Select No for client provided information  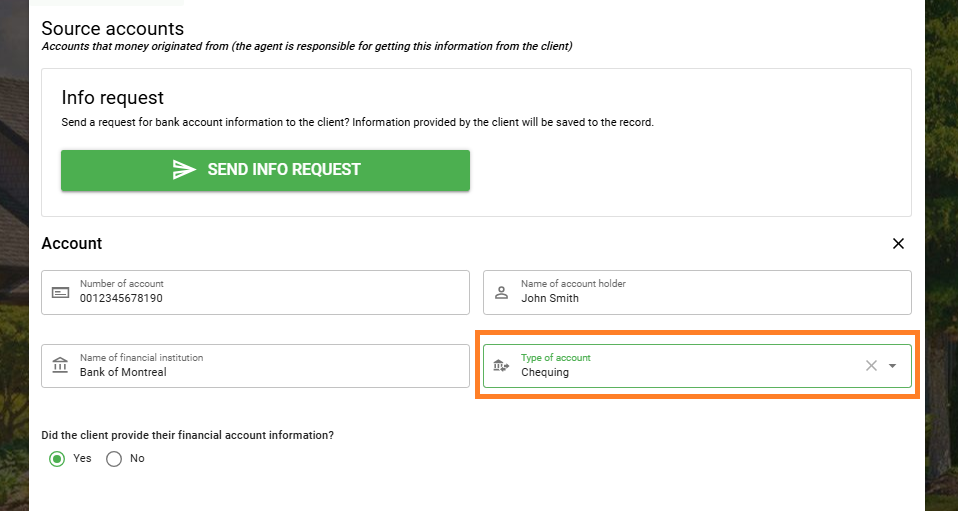point(114,459)
